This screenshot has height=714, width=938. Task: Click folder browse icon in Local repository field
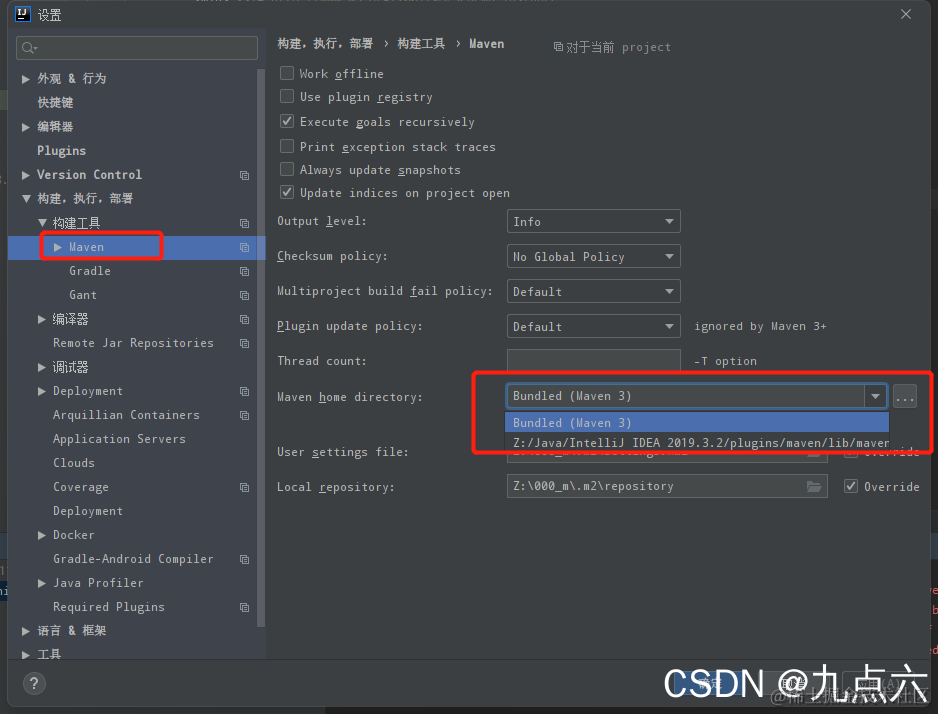coord(814,486)
